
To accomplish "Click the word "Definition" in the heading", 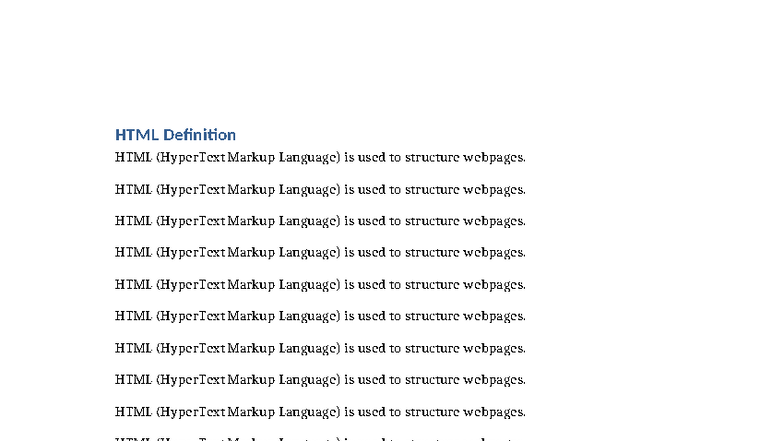I will pyautogui.click(x=199, y=135).
